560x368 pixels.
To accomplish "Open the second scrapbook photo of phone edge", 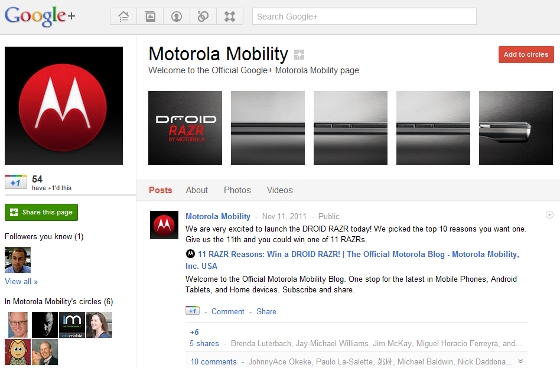I will (x=268, y=128).
